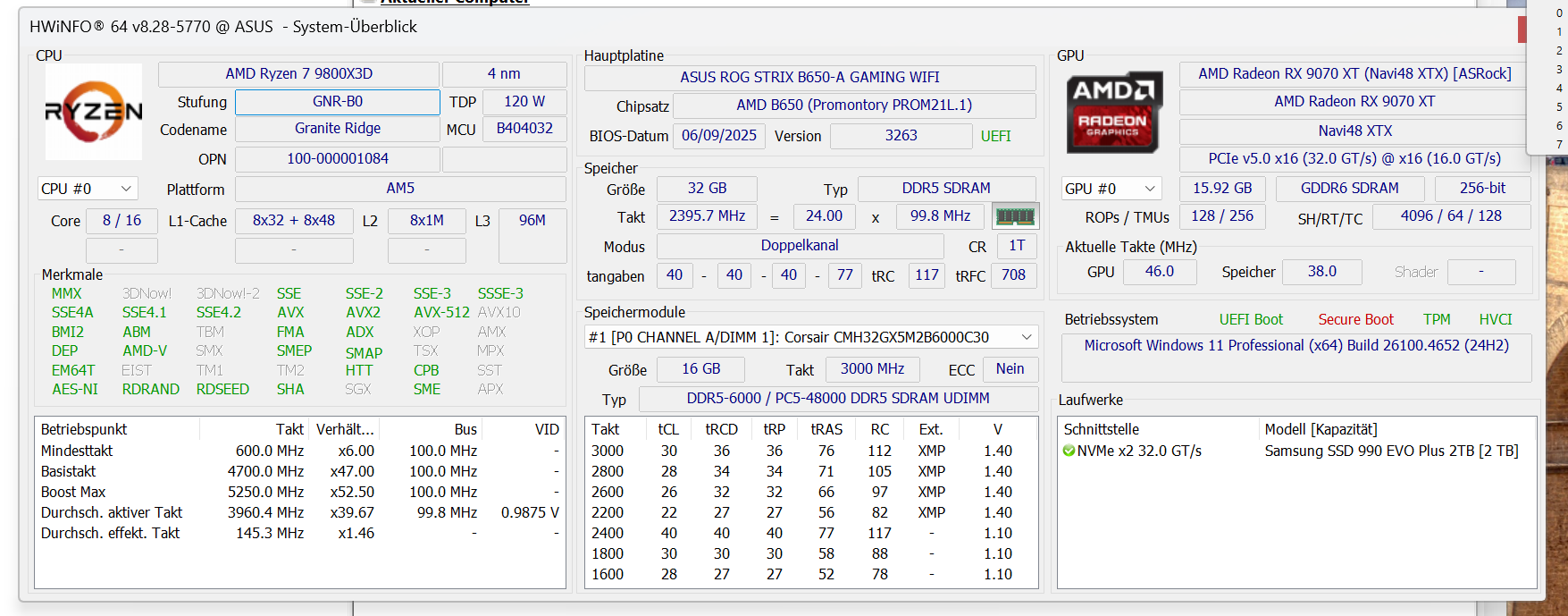Open the CPU #0 selector dropdown

tap(88, 189)
